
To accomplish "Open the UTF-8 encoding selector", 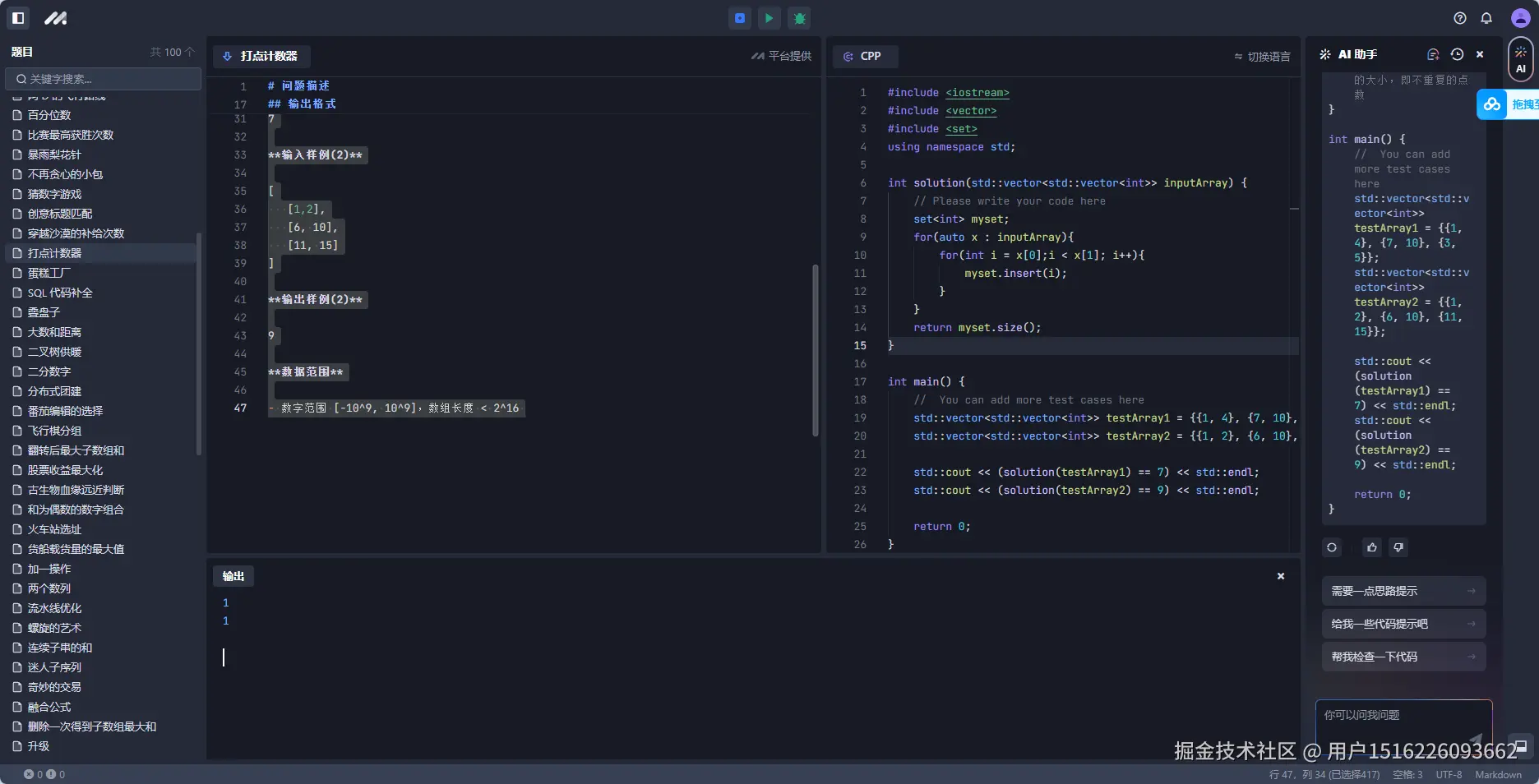I will tap(1449, 774).
